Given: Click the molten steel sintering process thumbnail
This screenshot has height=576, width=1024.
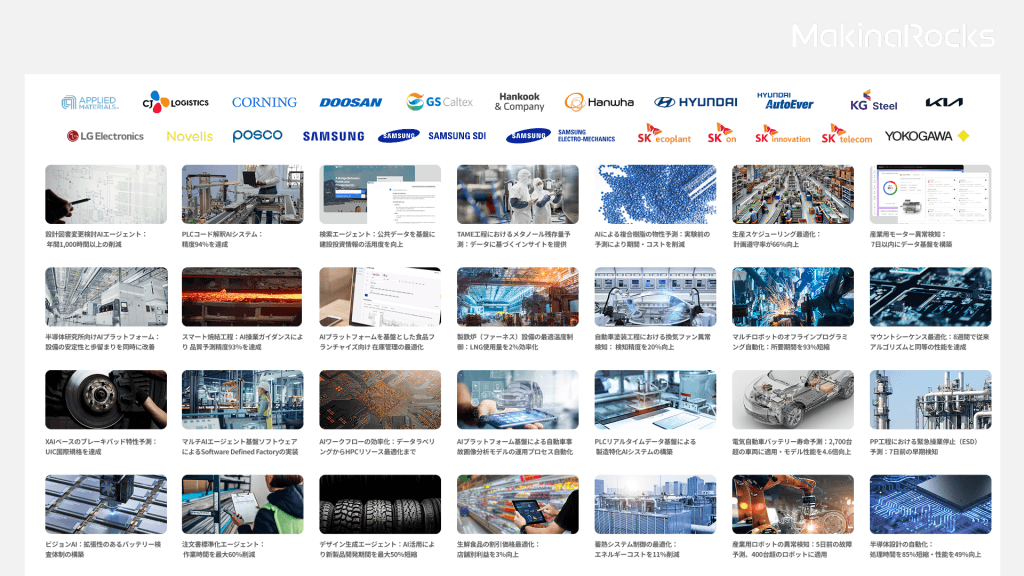Looking at the screenshot, I should (x=242, y=297).
